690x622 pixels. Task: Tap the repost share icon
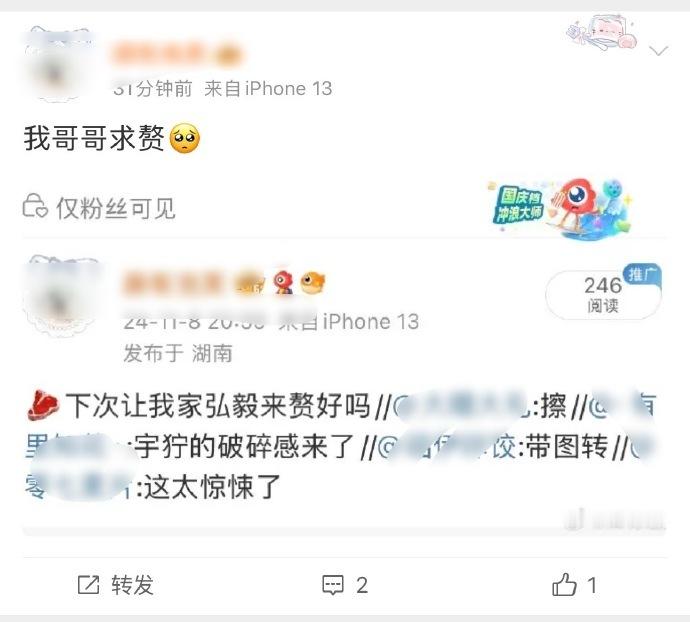[88, 585]
